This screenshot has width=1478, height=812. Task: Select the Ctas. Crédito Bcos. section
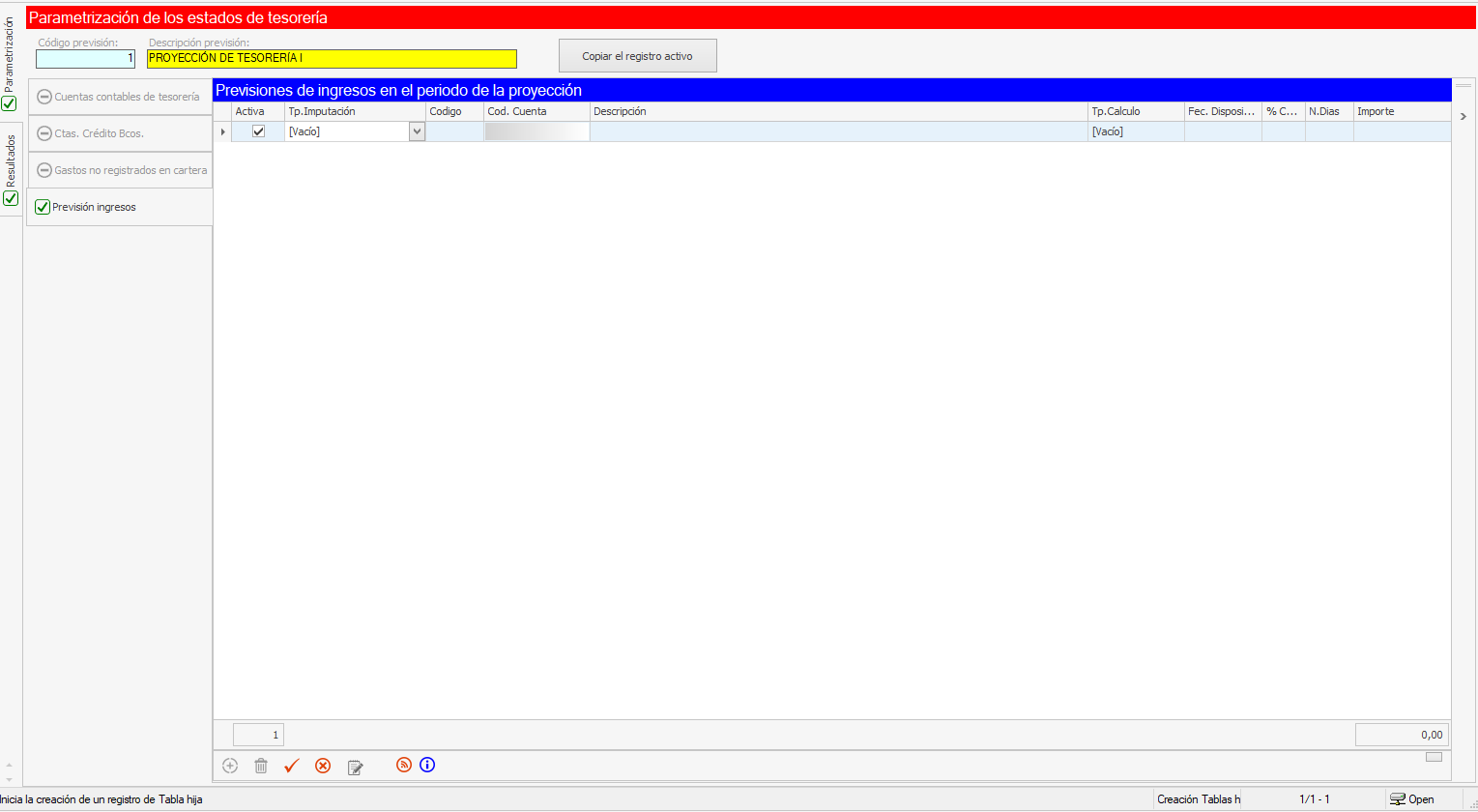(120, 133)
